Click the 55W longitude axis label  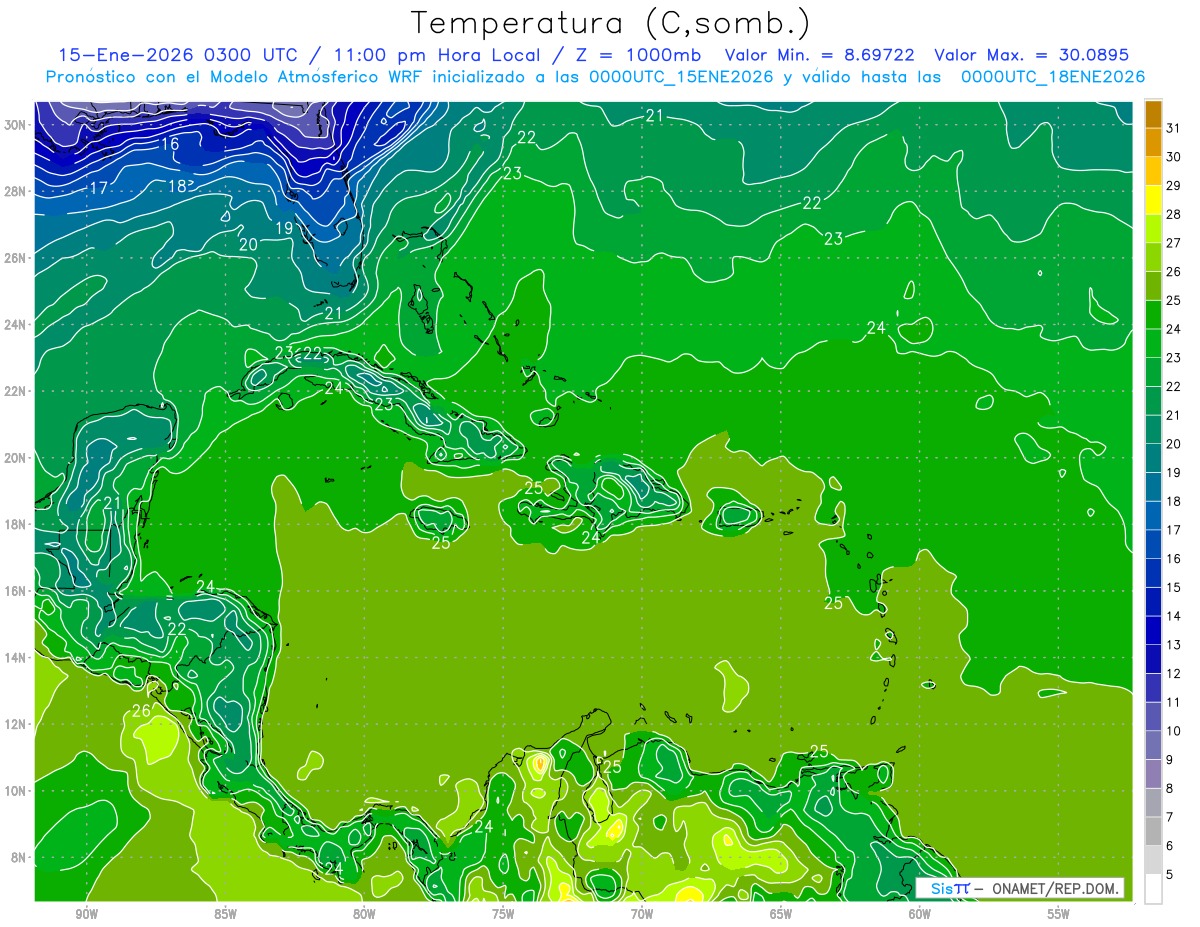(1058, 914)
